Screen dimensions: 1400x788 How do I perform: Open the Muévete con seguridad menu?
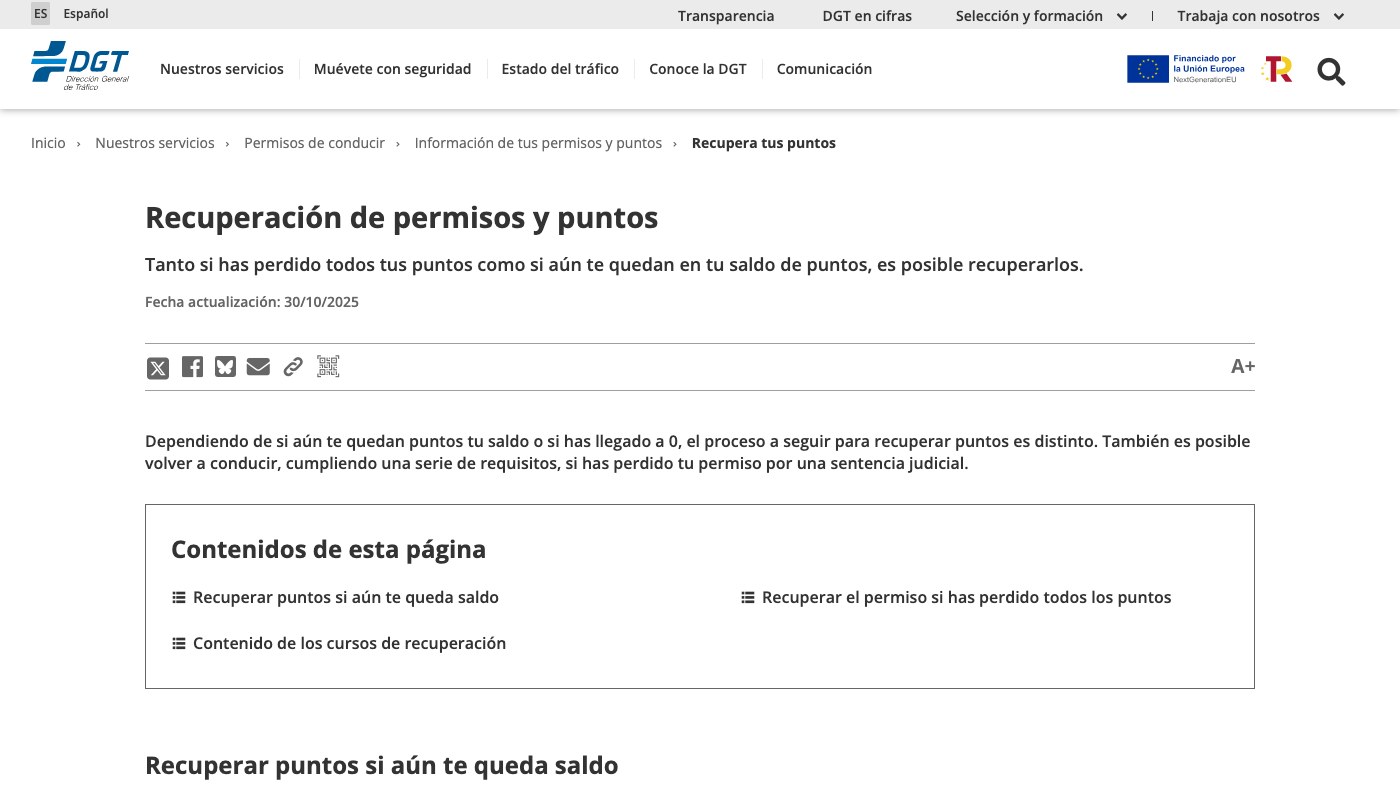392,69
